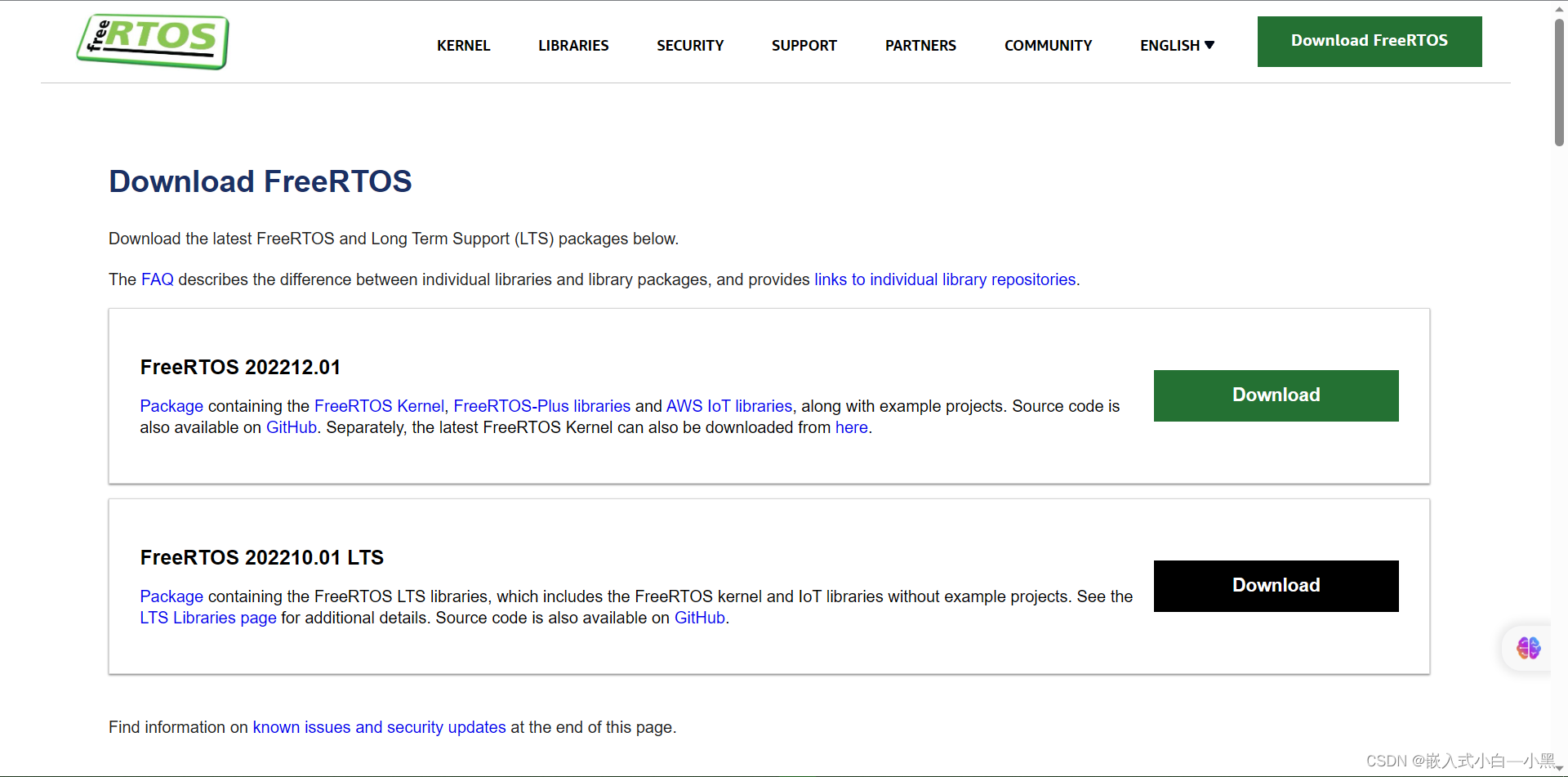1568x777 pixels.
Task: Follow links to individual library repositories
Action: coord(945,279)
